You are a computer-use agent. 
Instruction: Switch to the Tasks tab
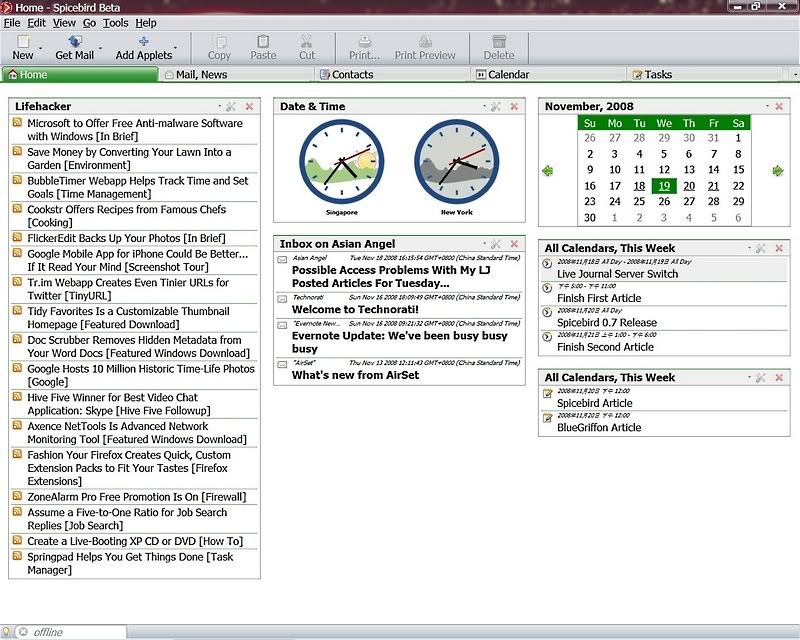click(x=706, y=75)
